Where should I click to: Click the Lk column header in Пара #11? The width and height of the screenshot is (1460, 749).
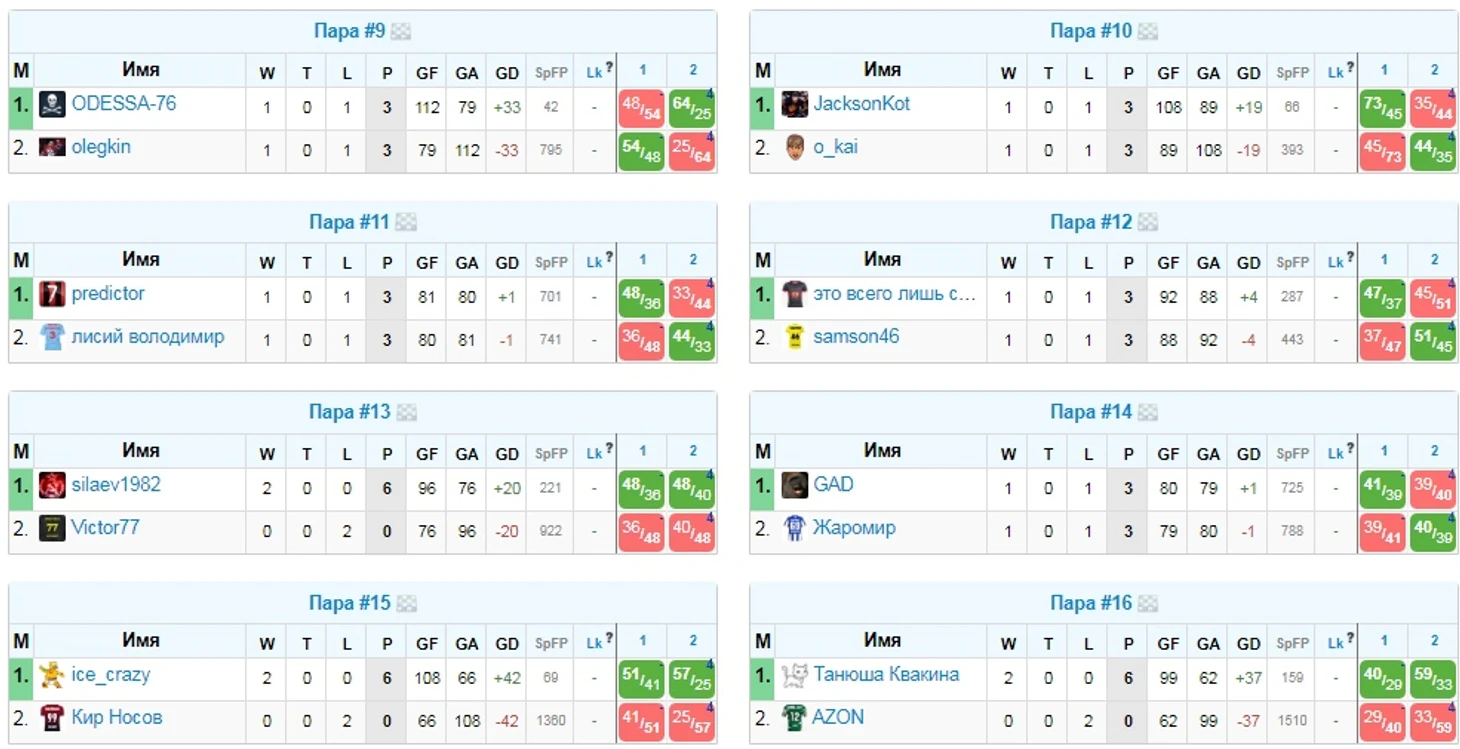click(x=594, y=263)
